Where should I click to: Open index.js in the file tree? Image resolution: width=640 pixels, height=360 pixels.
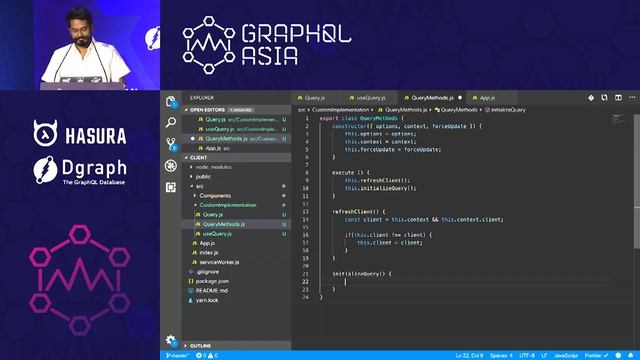click(x=236, y=253)
